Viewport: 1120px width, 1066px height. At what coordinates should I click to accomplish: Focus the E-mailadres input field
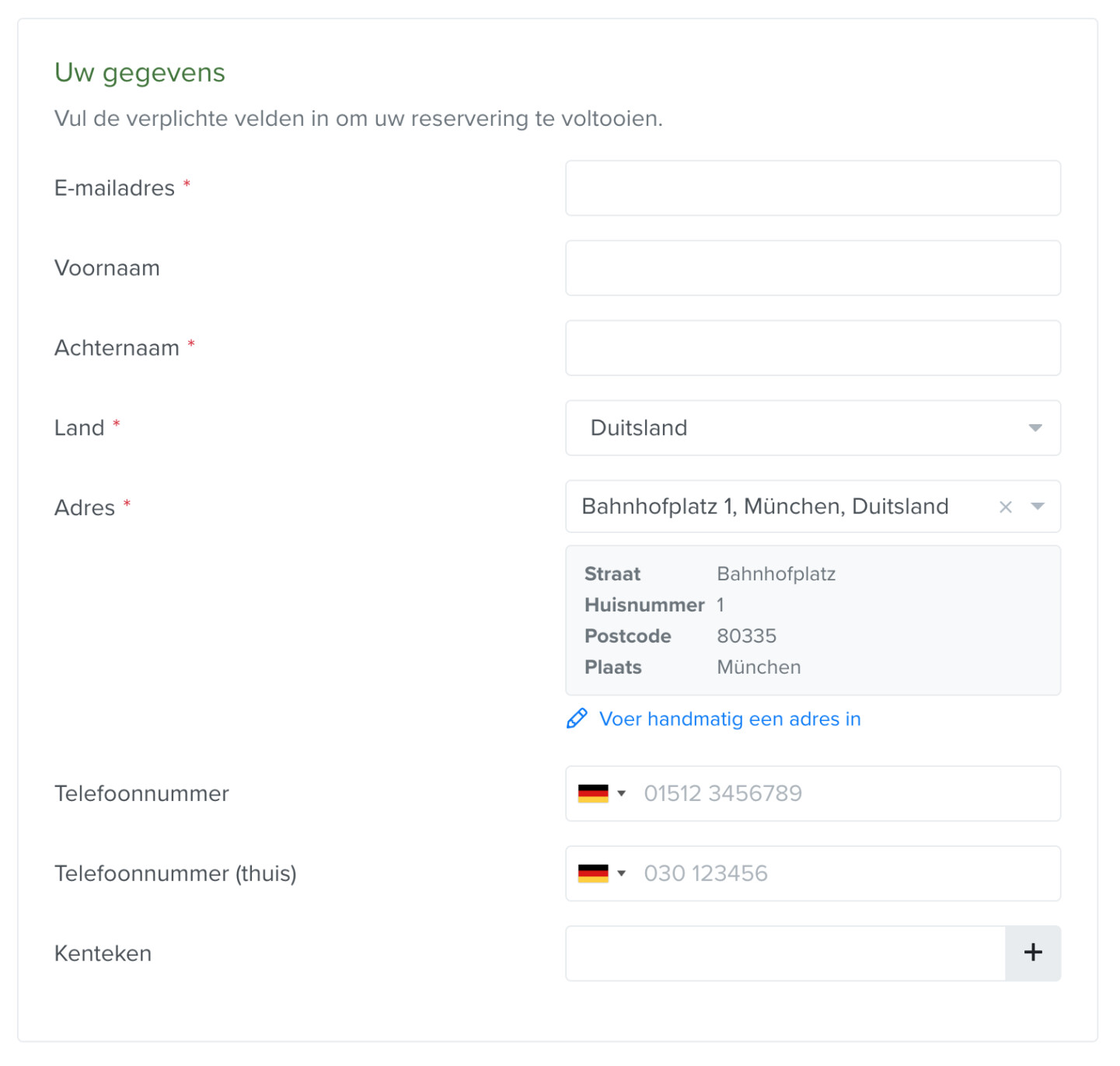pyautogui.click(x=812, y=188)
